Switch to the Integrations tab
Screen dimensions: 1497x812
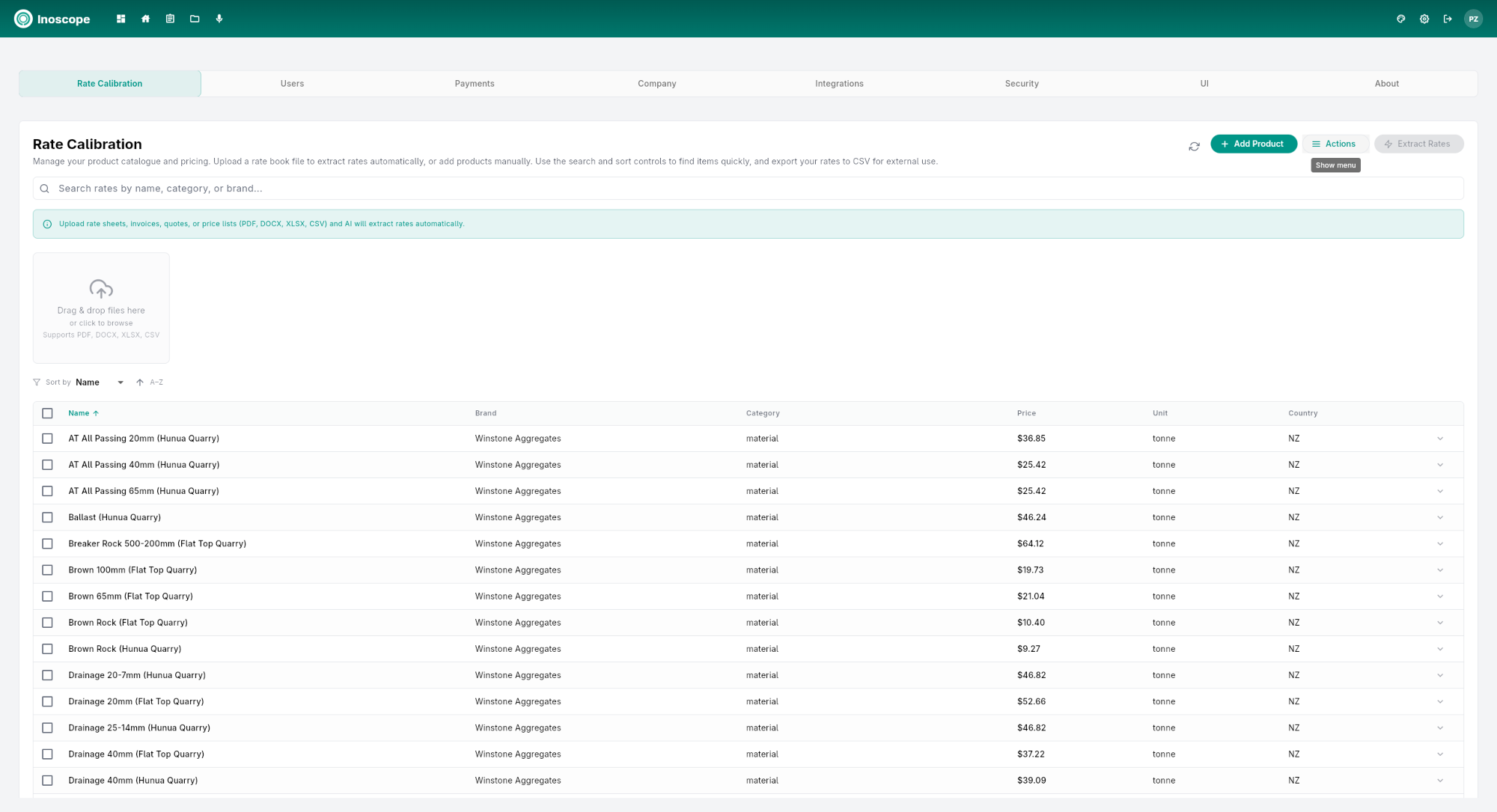click(x=839, y=83)
